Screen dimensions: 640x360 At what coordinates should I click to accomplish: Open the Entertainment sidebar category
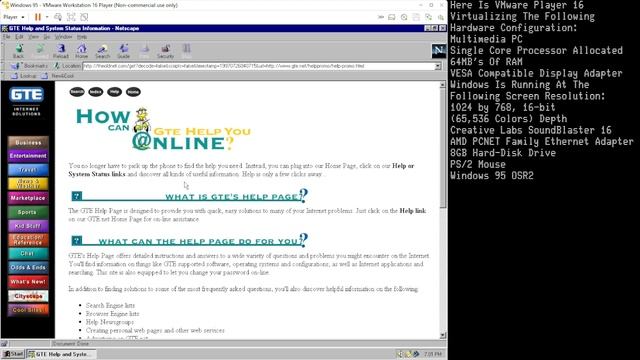tap(28, 156)
